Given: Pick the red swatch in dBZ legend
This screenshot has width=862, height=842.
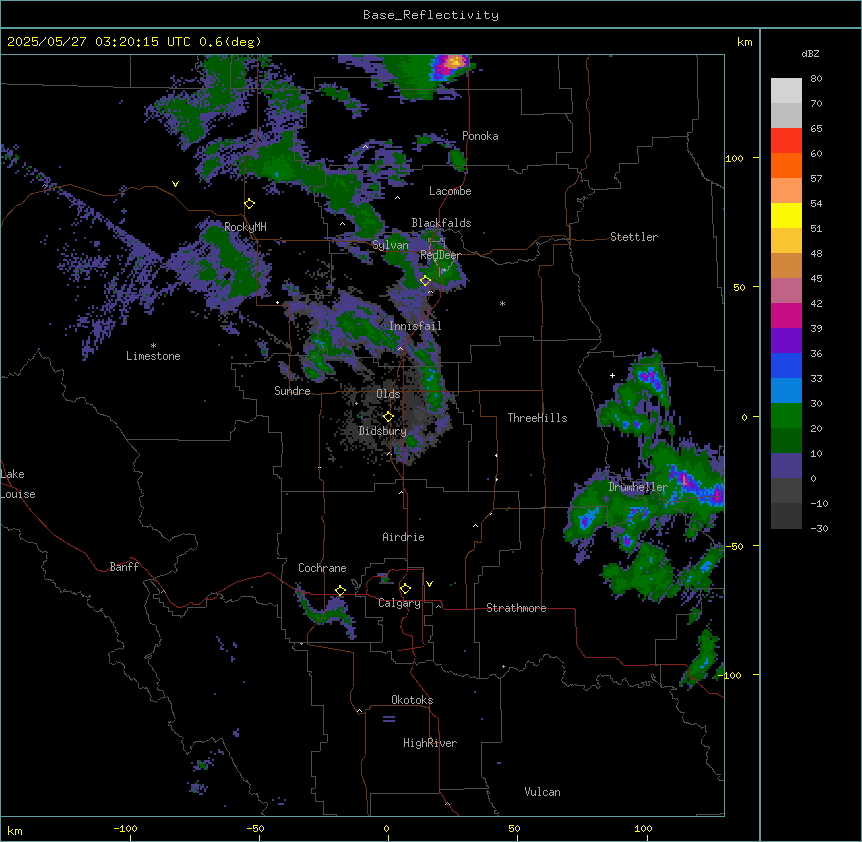Looking at the screenshot, I should click(786, 140).
